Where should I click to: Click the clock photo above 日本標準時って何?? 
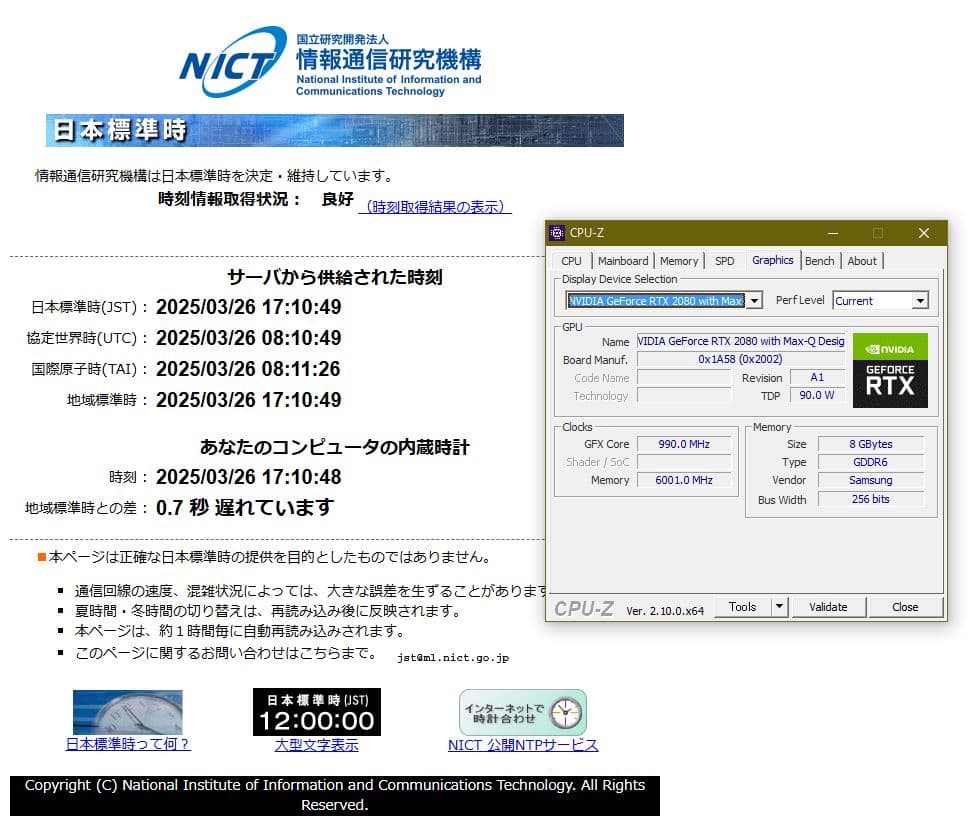tap(128, 711)
